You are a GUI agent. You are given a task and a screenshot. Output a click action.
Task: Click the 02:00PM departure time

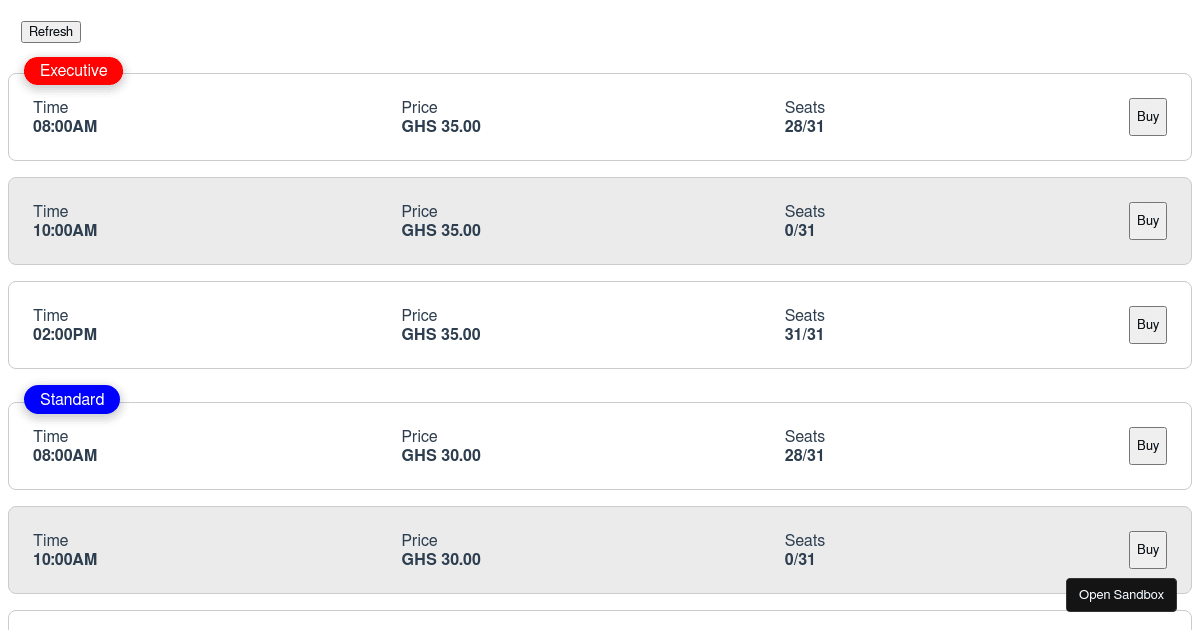pyautogui.click(x=65, y=335)
